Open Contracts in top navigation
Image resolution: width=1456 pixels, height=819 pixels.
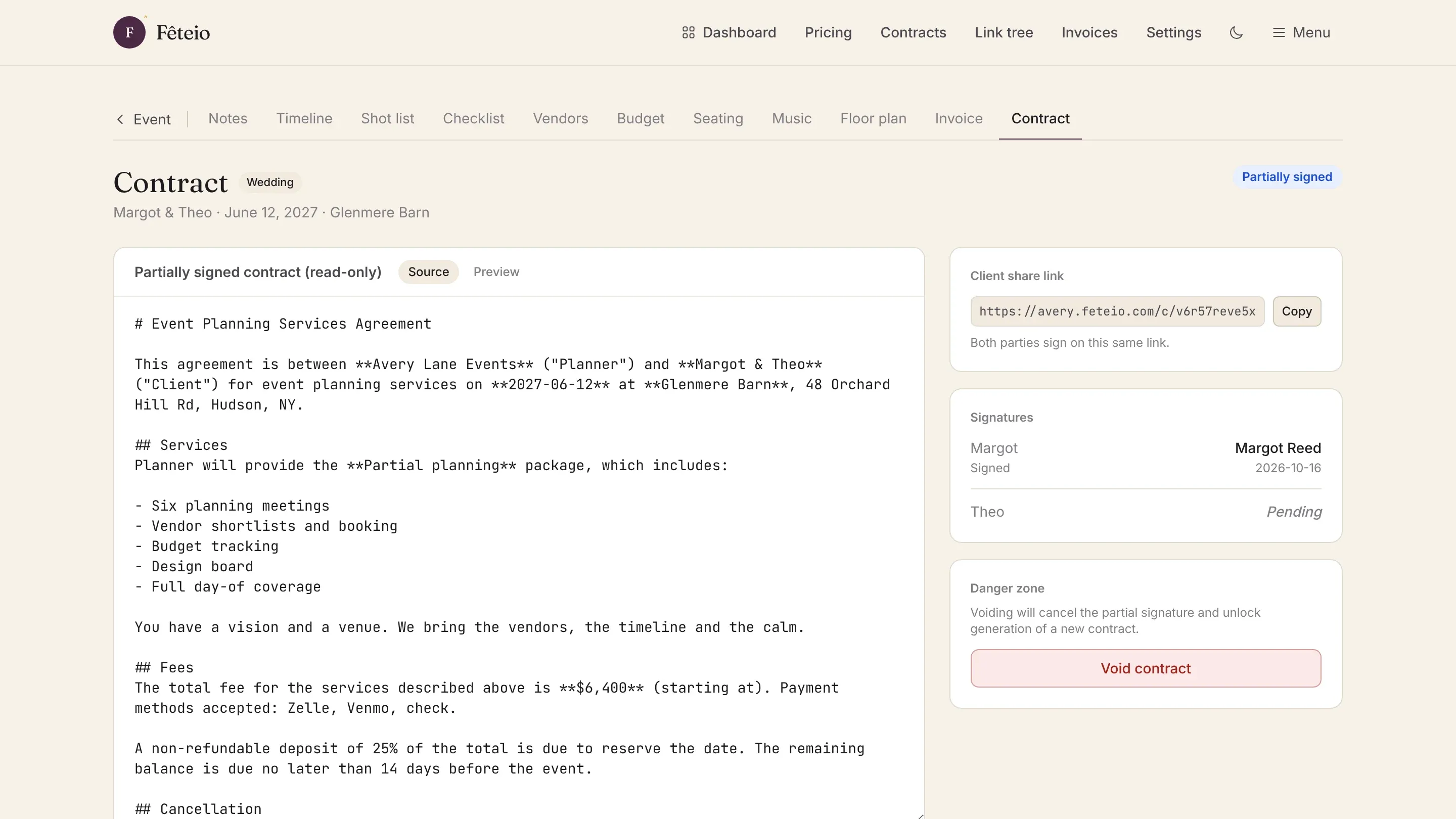point(913,32)
